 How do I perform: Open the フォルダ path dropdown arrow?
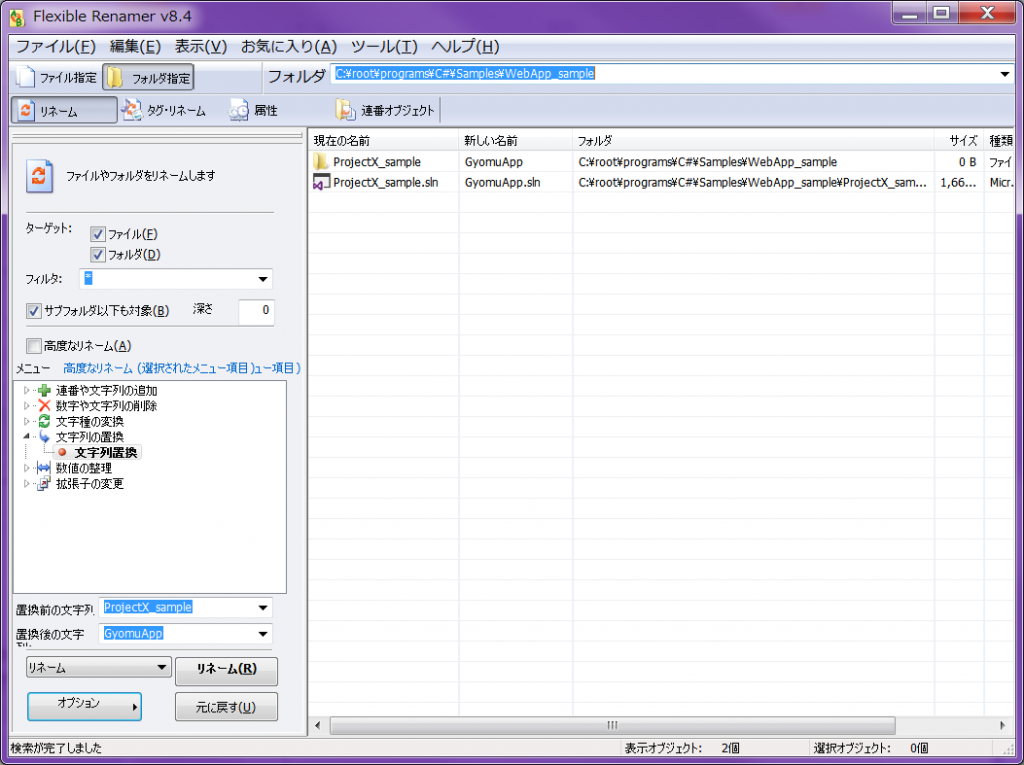(x=1004, y=74)
